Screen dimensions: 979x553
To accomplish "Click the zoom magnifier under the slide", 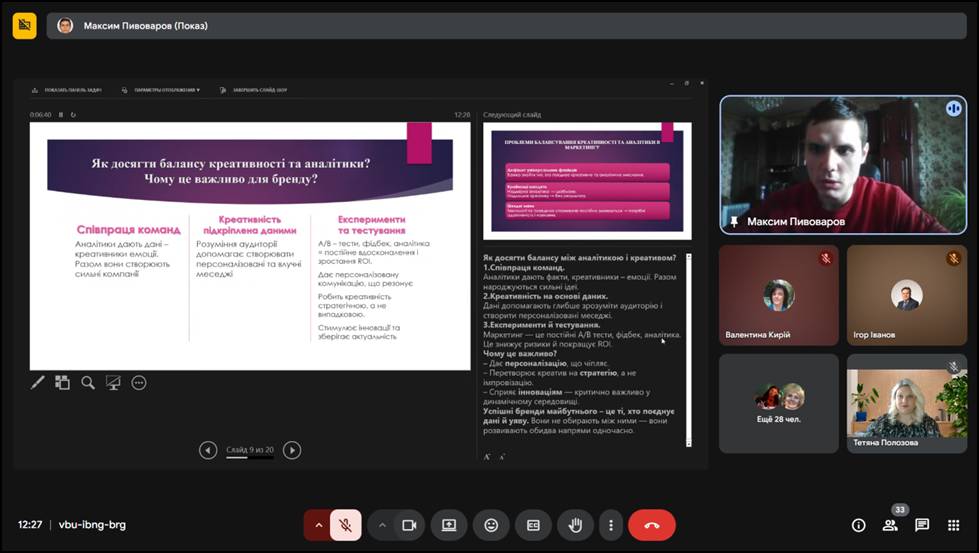I will point(88,382).
